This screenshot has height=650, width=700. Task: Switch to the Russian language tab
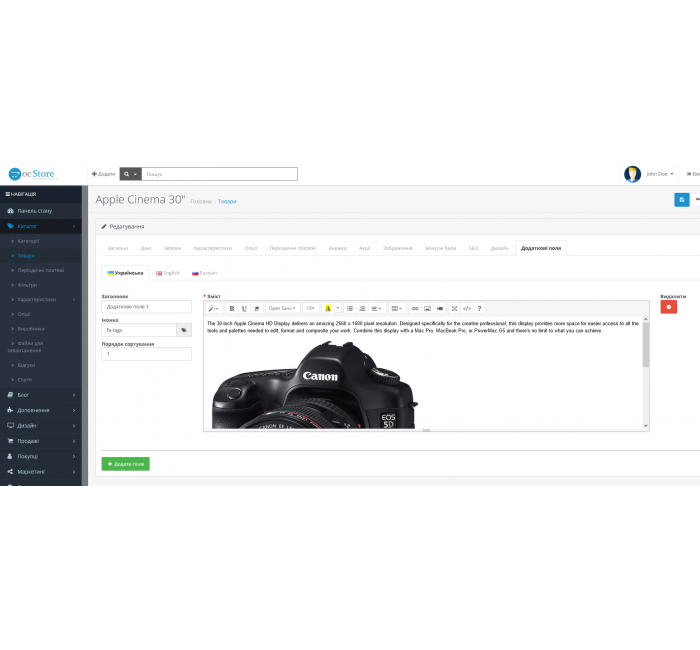coord(204,273)
